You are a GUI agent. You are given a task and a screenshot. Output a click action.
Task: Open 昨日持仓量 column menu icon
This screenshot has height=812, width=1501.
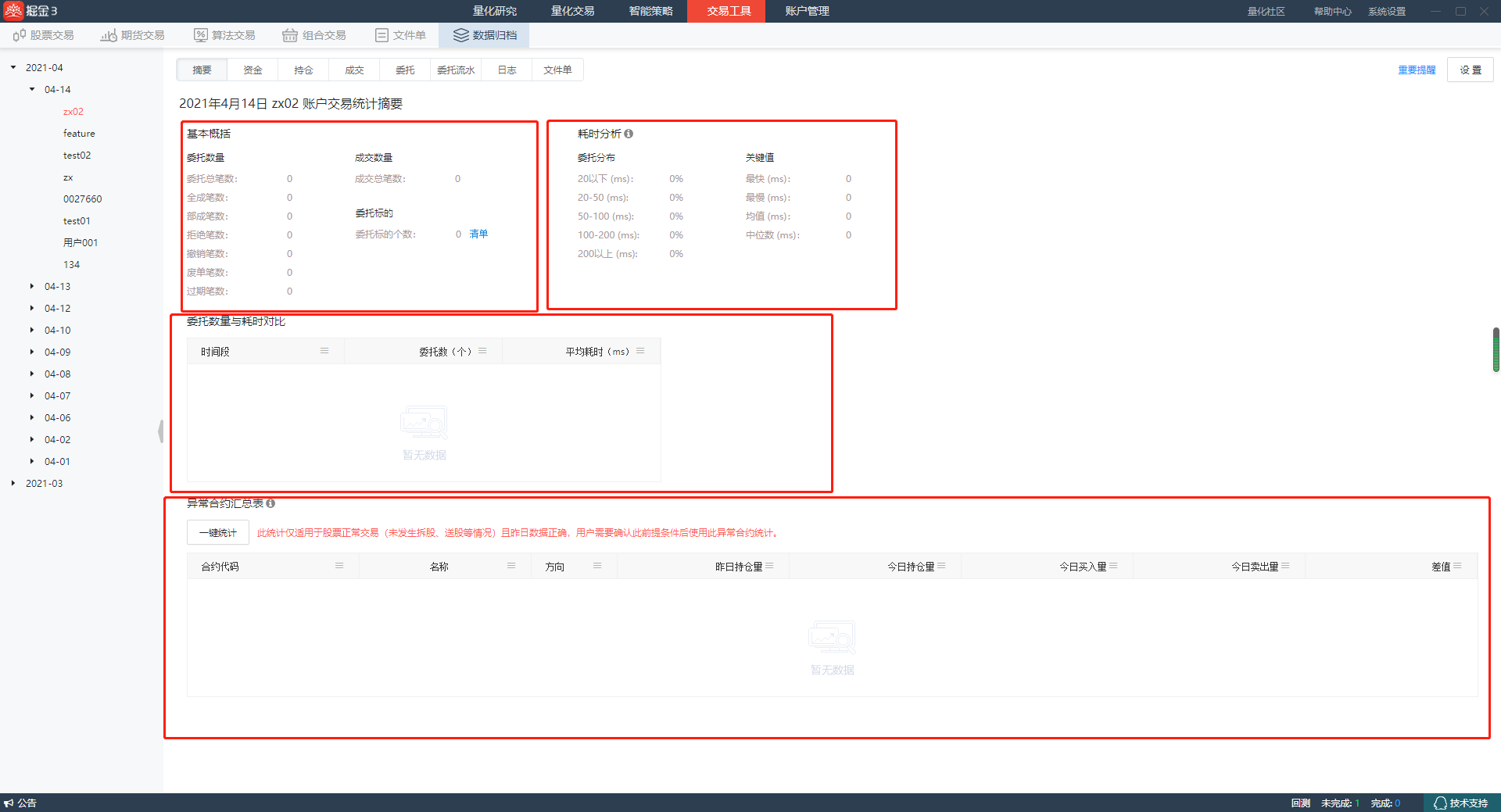click(x=769, y=565)
